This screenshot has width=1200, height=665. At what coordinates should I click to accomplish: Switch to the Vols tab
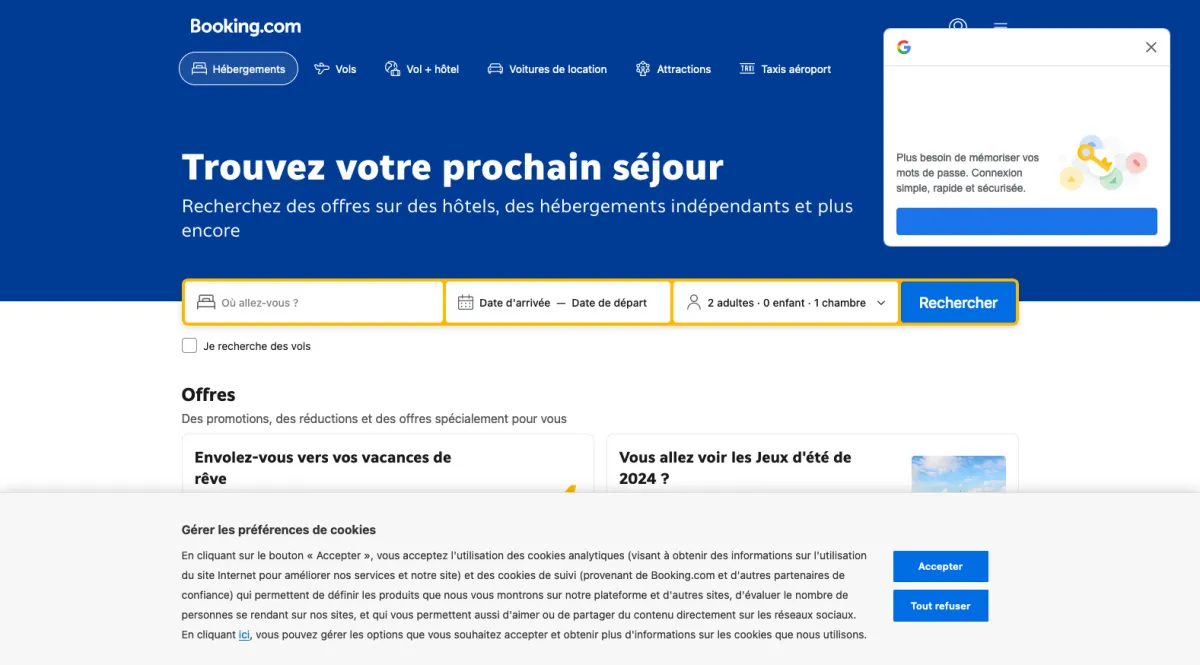[x=335, y=69]
